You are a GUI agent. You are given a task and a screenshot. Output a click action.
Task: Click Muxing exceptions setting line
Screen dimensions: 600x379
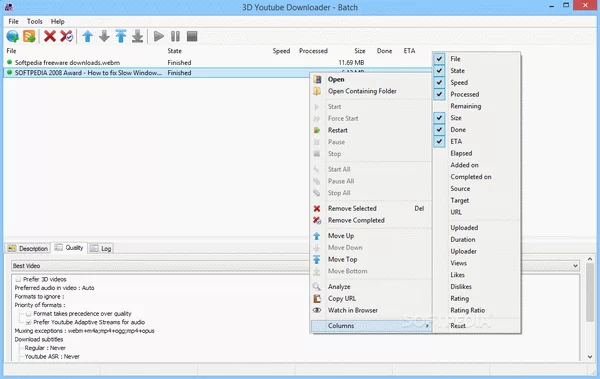pos(85,331)
